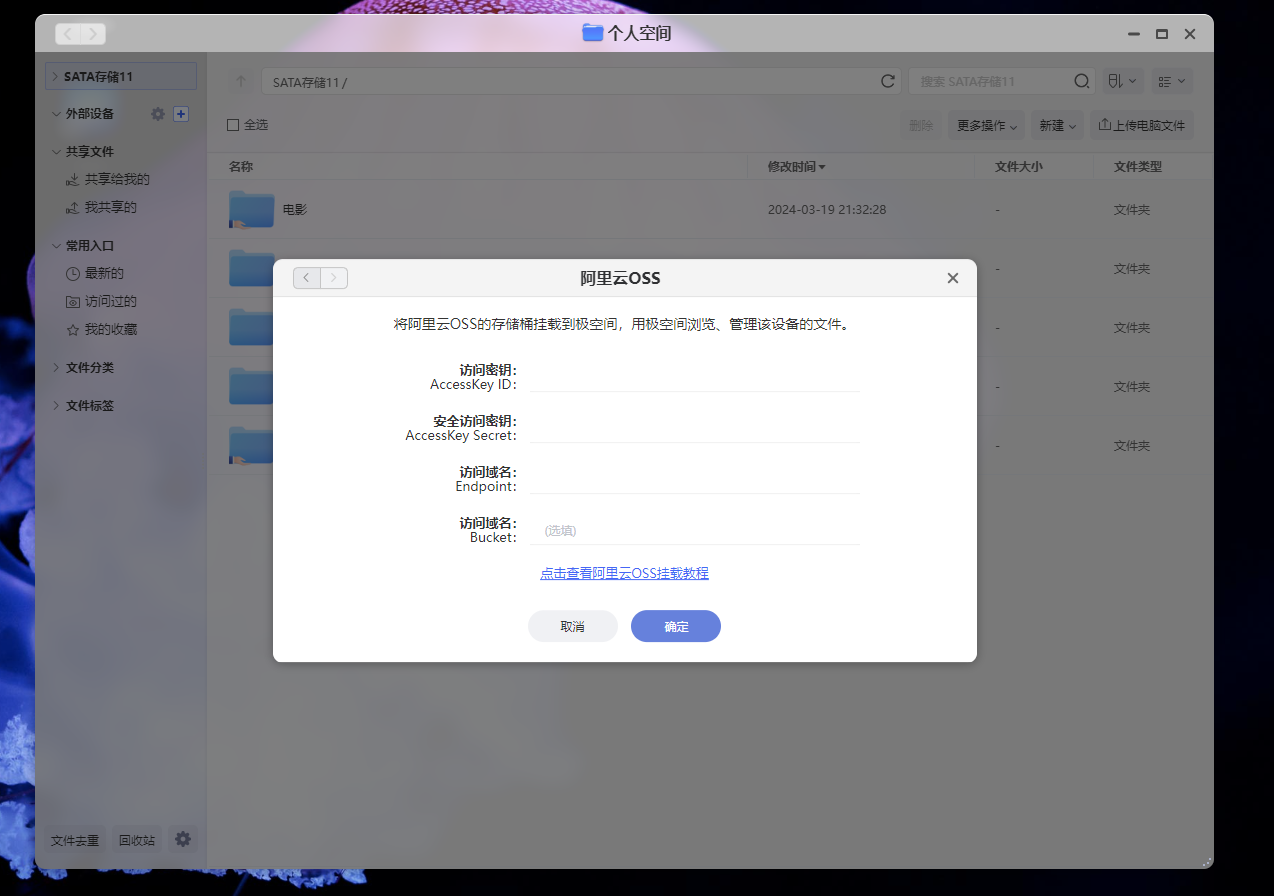
Task: Click the settings gear next to 外部设备
Action: [157, 113]
